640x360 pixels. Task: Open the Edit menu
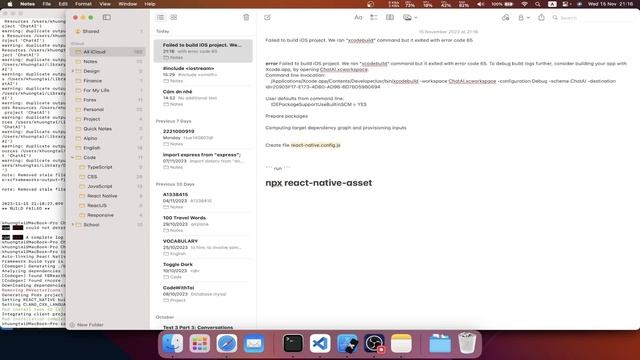pos(63,4)
